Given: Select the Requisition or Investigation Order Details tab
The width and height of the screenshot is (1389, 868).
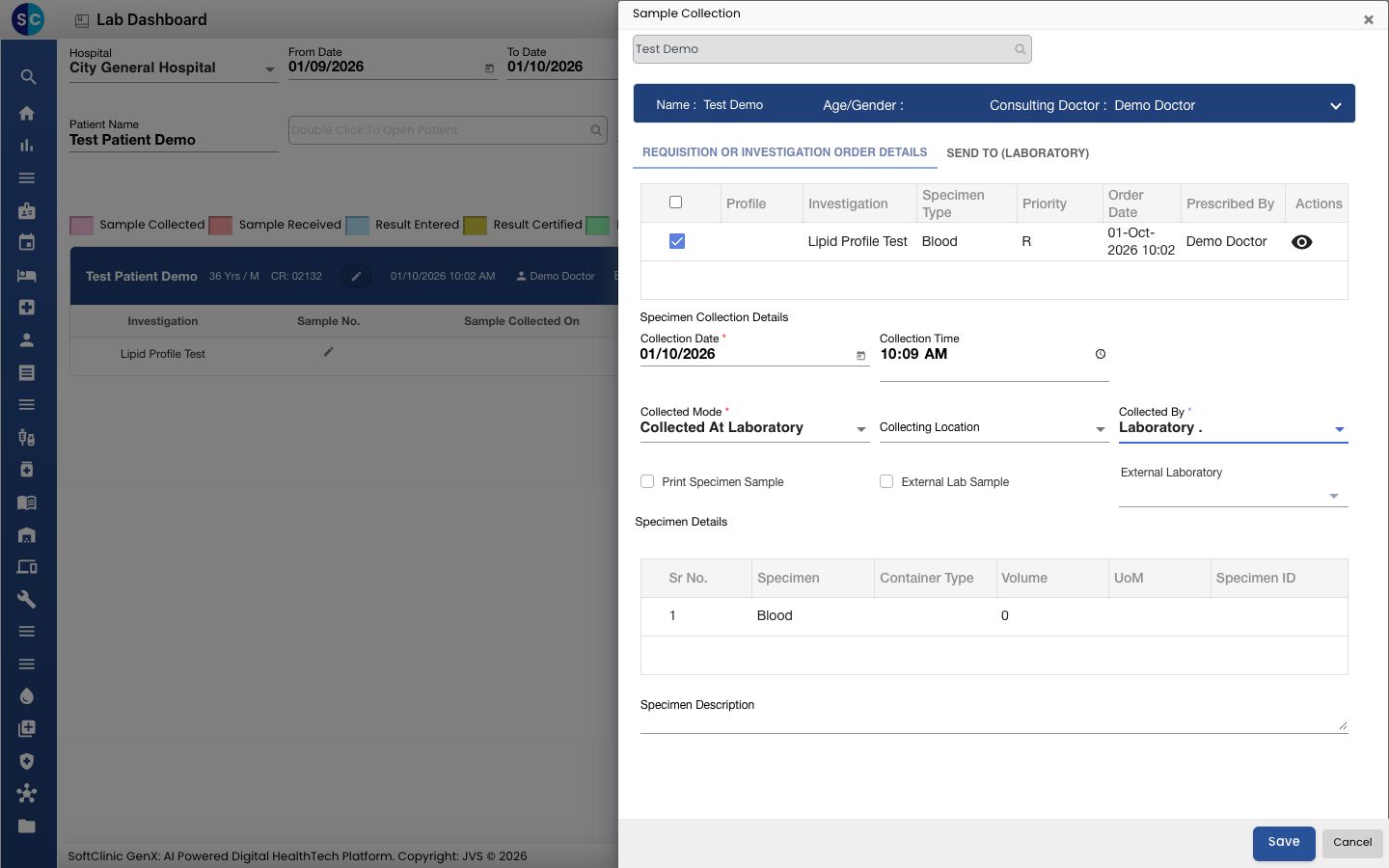Looking at the screenshot, I should click(x=785, y=152).
